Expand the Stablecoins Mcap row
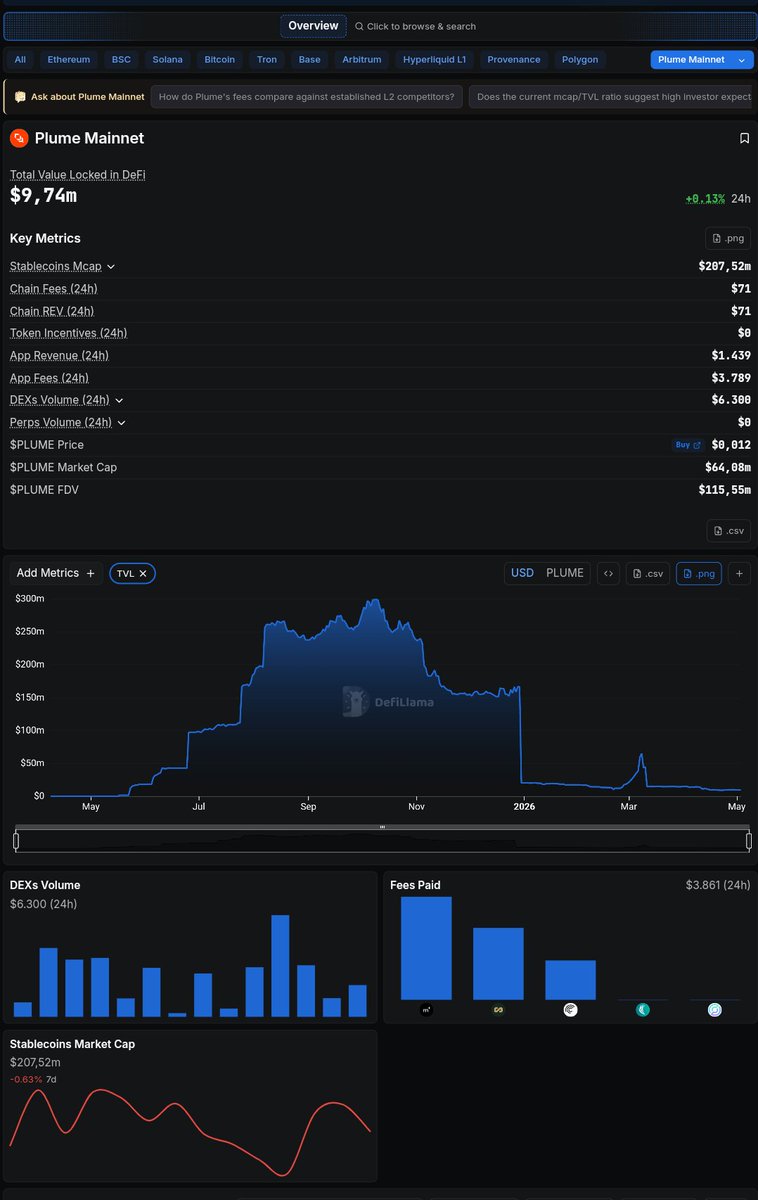Viewport: 758px width, 1200px height. tap(111, 267)
